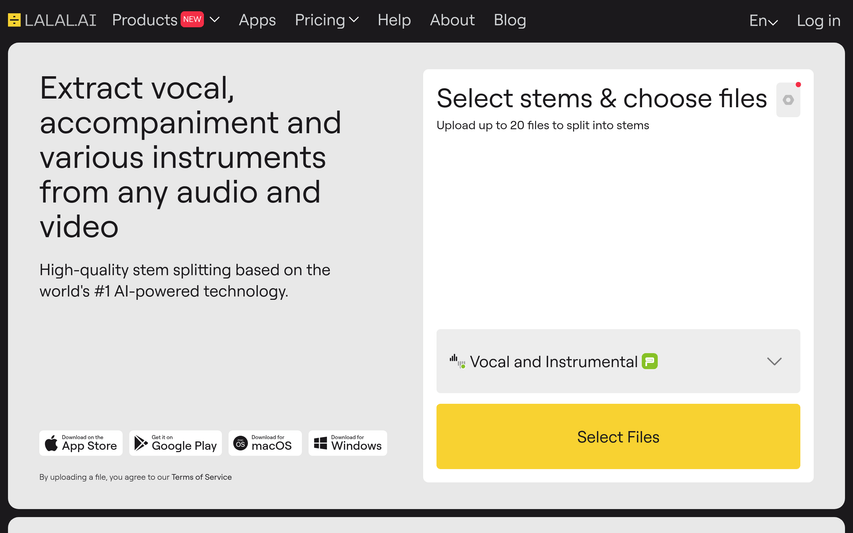
Task: Click the red NEW badge beside Products
Action: (x=192, y=19)
